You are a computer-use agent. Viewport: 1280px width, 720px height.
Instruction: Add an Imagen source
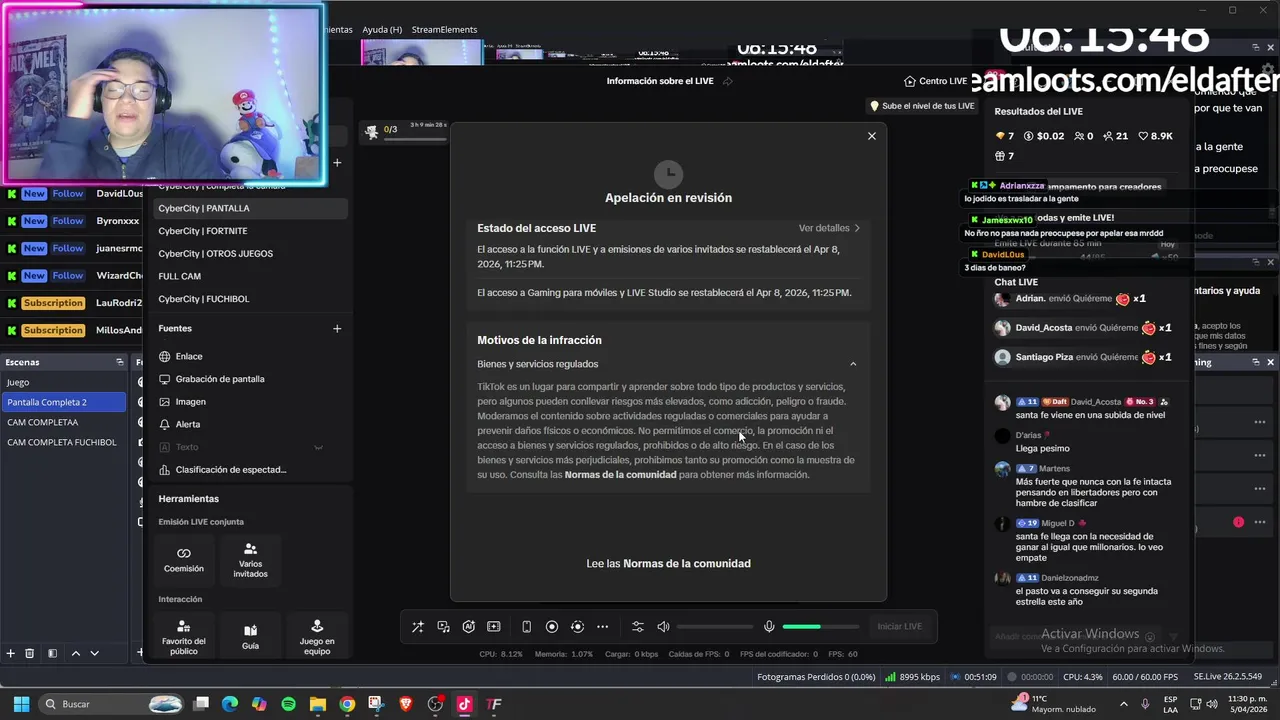click(x=182, y=402)
